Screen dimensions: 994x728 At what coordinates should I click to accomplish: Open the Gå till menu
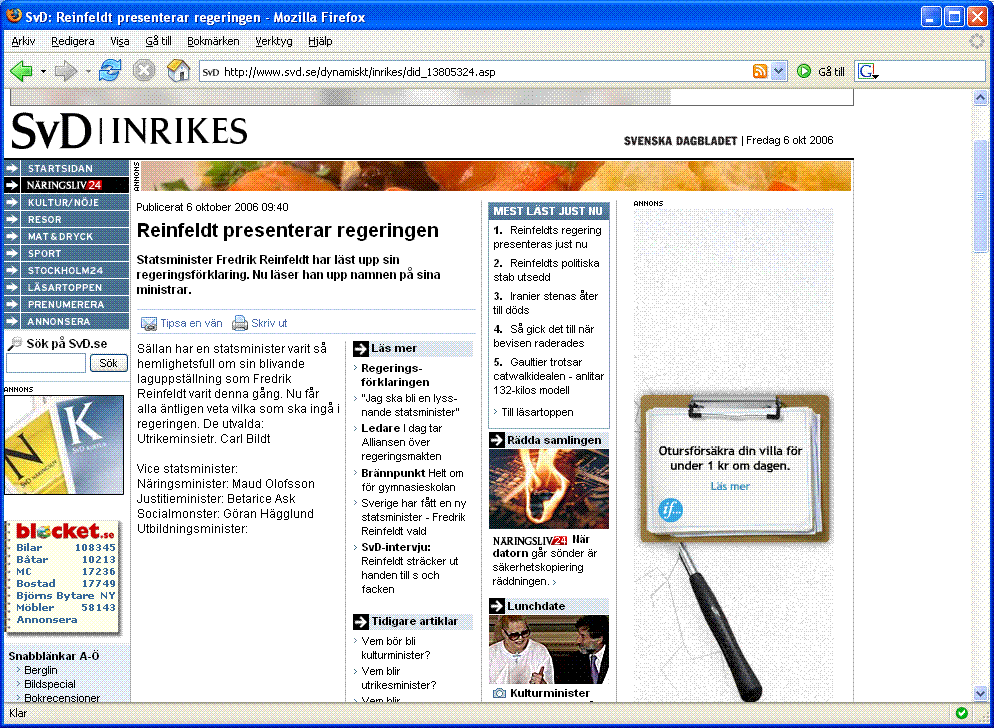[158, 41]
